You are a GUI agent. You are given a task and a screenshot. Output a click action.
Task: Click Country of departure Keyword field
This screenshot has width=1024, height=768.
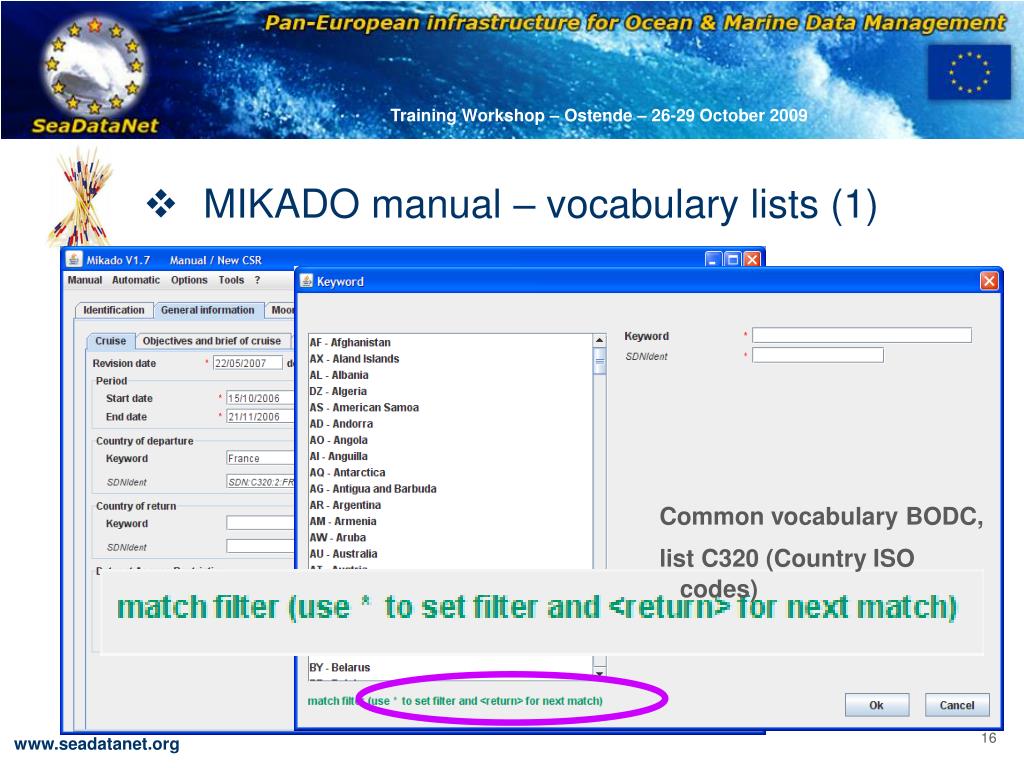[x=260, y=458]
